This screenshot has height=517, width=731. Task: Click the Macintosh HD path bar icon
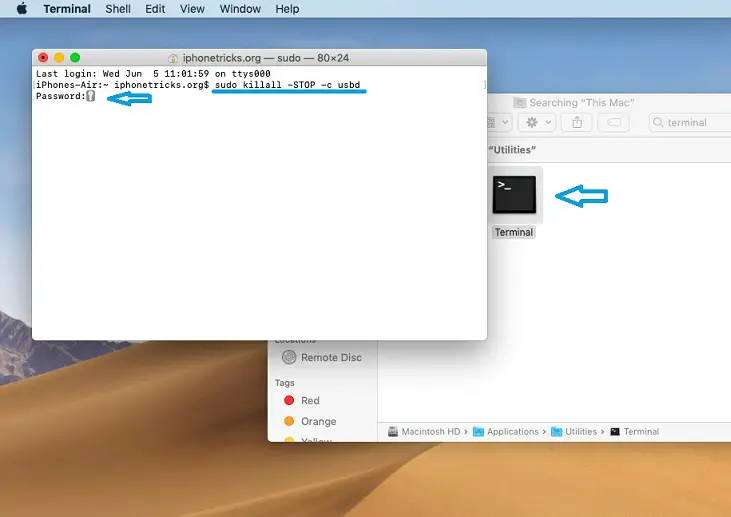point(424,432)
